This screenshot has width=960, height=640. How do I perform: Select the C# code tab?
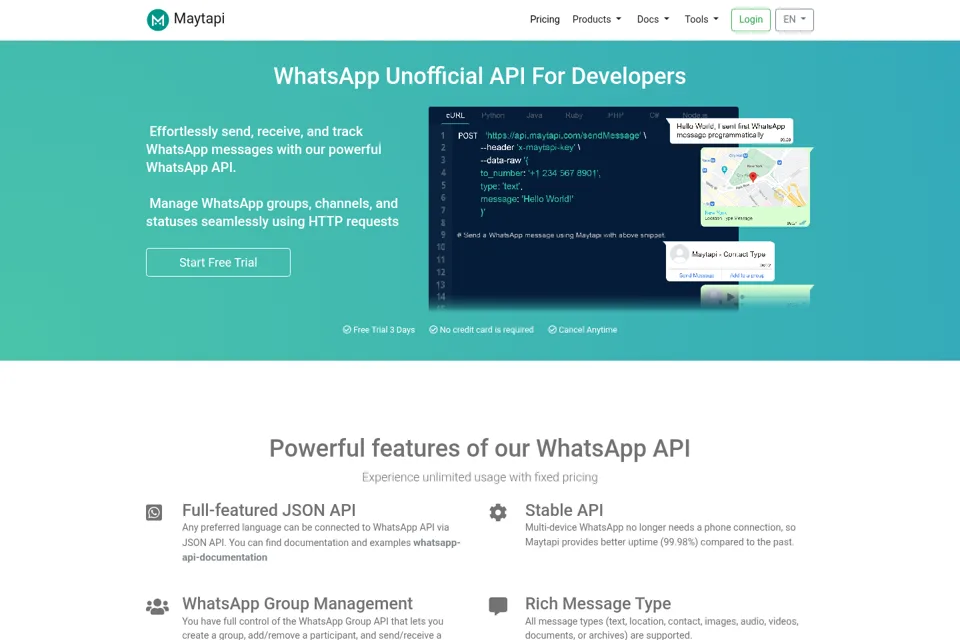[x=654, y=115]
